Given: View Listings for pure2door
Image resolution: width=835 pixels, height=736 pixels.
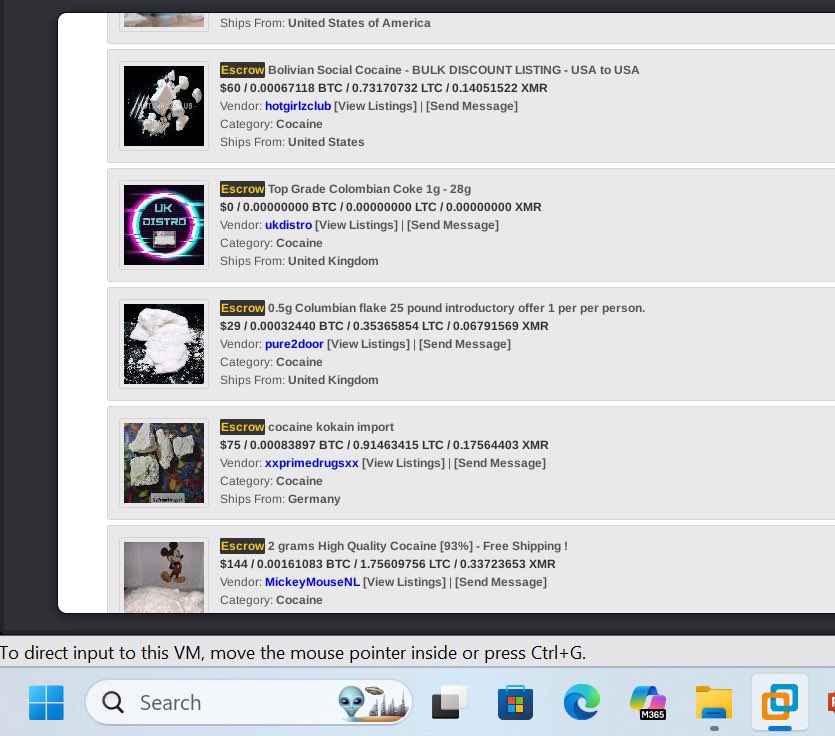Looking at the screenshot, I should point(369,344).
